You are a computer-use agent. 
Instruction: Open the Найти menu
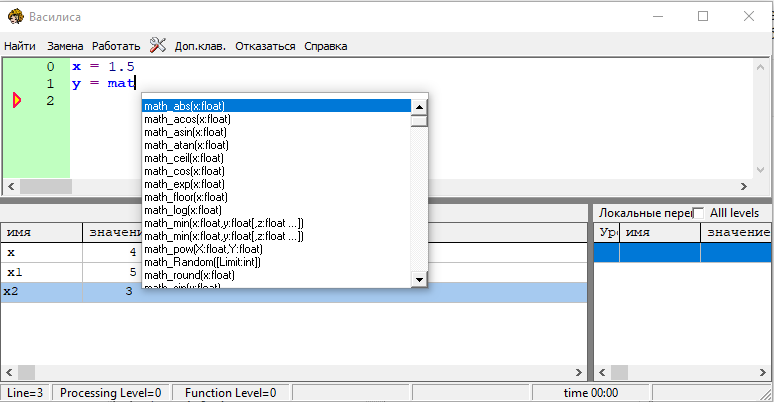[20, 46]
